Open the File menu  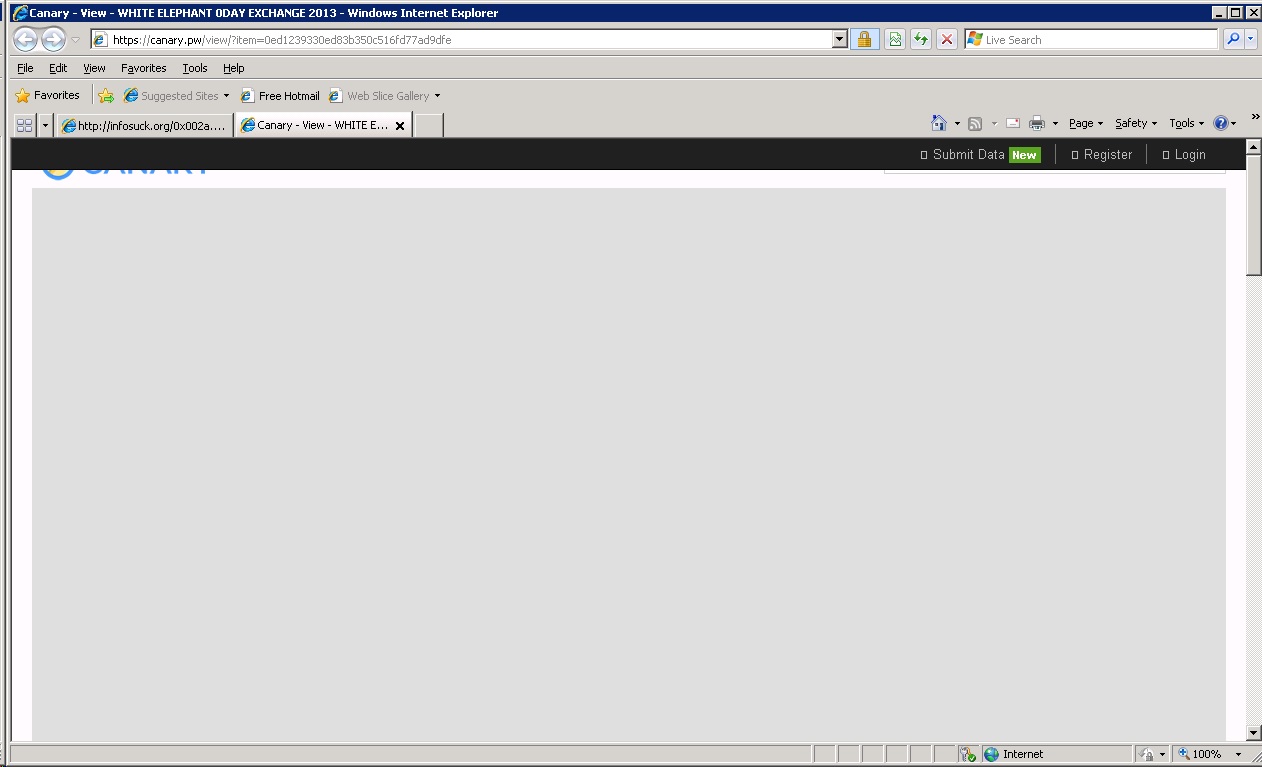point(25,68)
